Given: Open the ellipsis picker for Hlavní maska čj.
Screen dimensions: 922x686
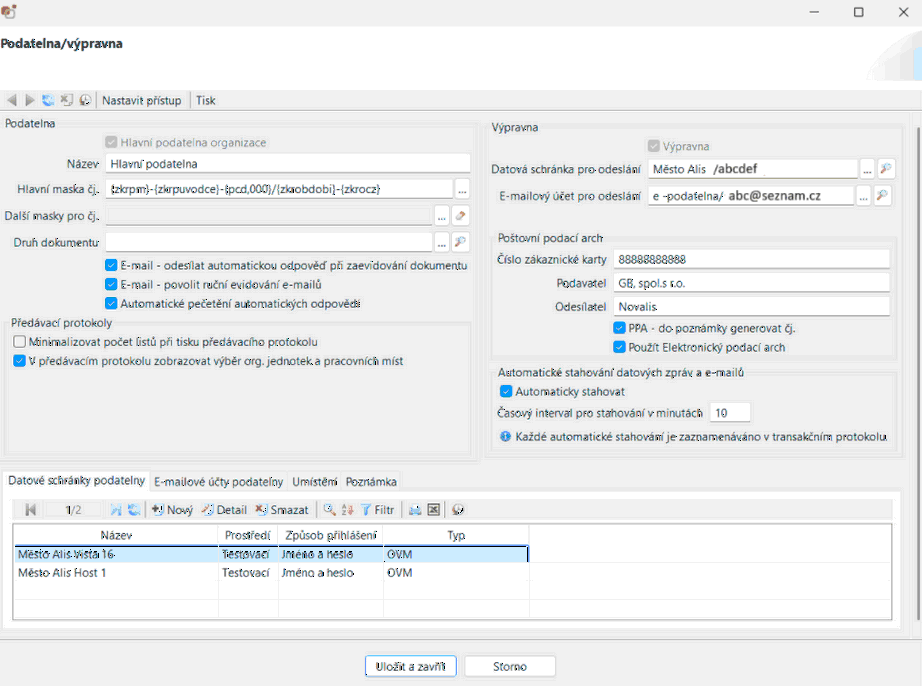Looking at the screenshot, I should point(462,188).
